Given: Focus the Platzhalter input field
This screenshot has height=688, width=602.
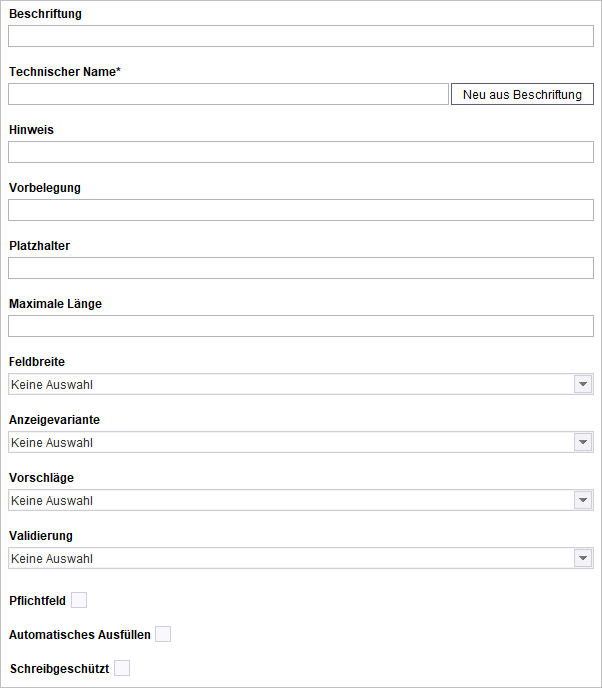Looking at the screenshot, I should tap(301, 268).
